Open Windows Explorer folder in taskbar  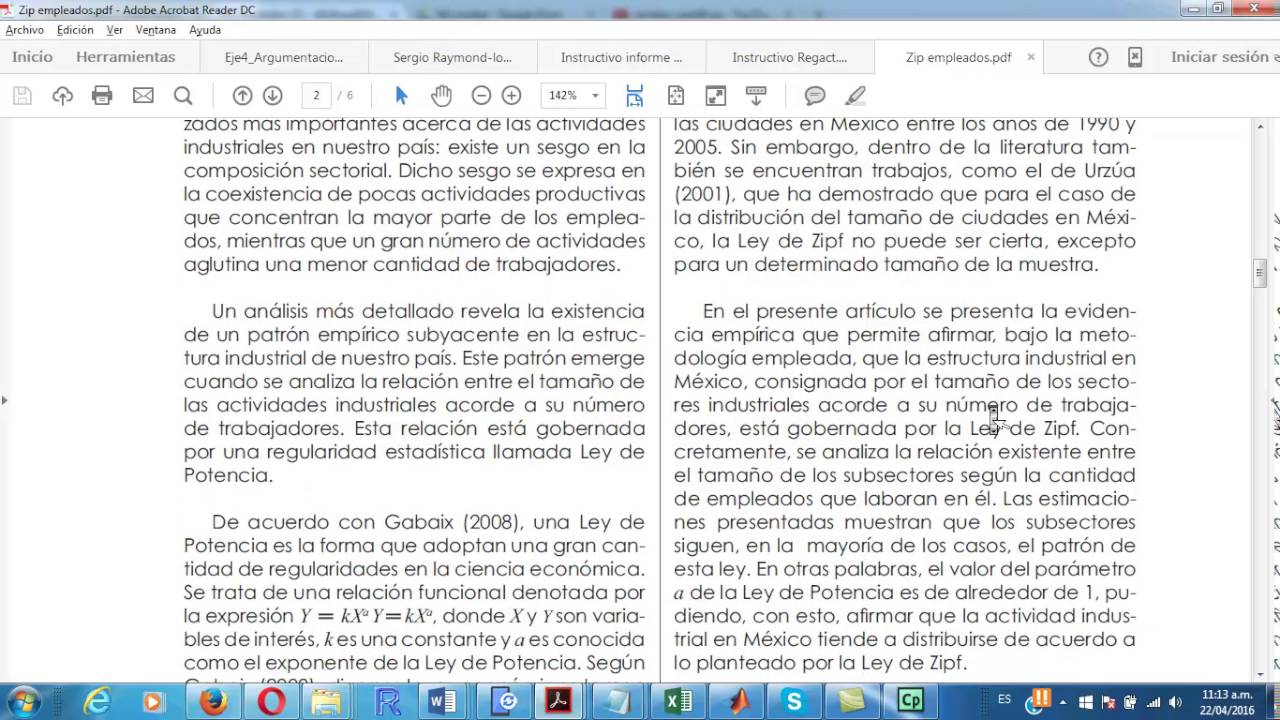[x=327, y=701]
